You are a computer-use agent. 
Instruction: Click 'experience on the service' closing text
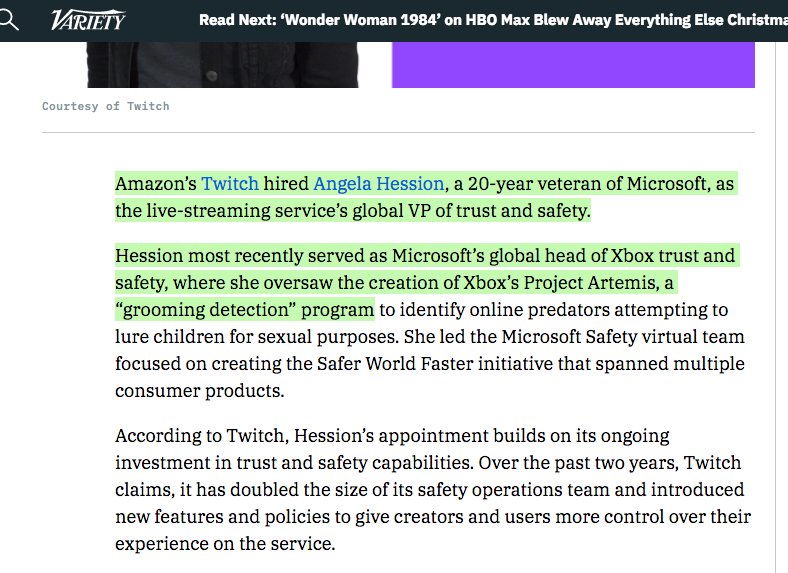click(x=225, y=544)
